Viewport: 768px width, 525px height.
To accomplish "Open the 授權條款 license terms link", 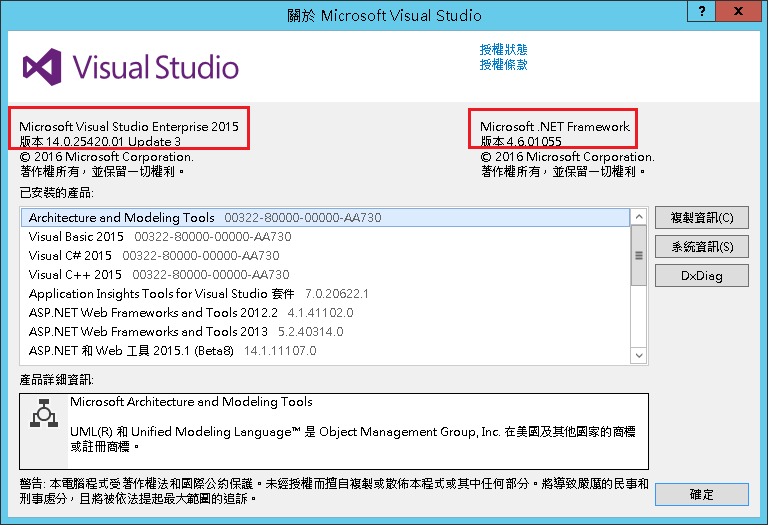I will tap(503, 65).
